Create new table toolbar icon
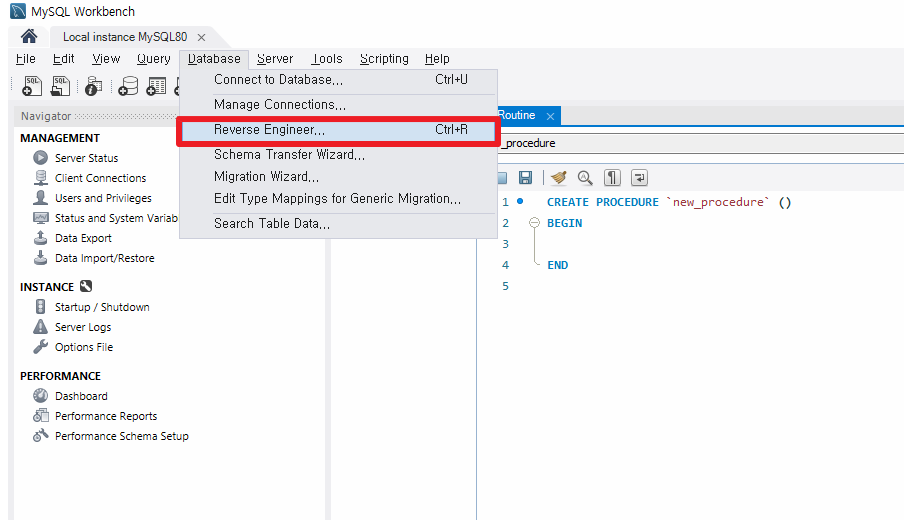The image size is (904, 520). coord(156,86)
